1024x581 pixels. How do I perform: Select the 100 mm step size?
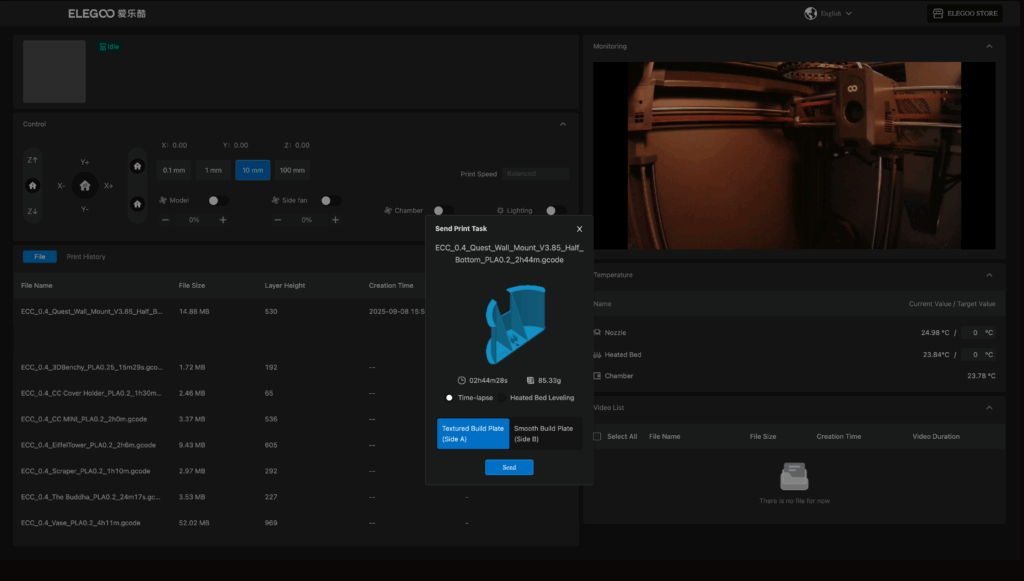[293, 170]
